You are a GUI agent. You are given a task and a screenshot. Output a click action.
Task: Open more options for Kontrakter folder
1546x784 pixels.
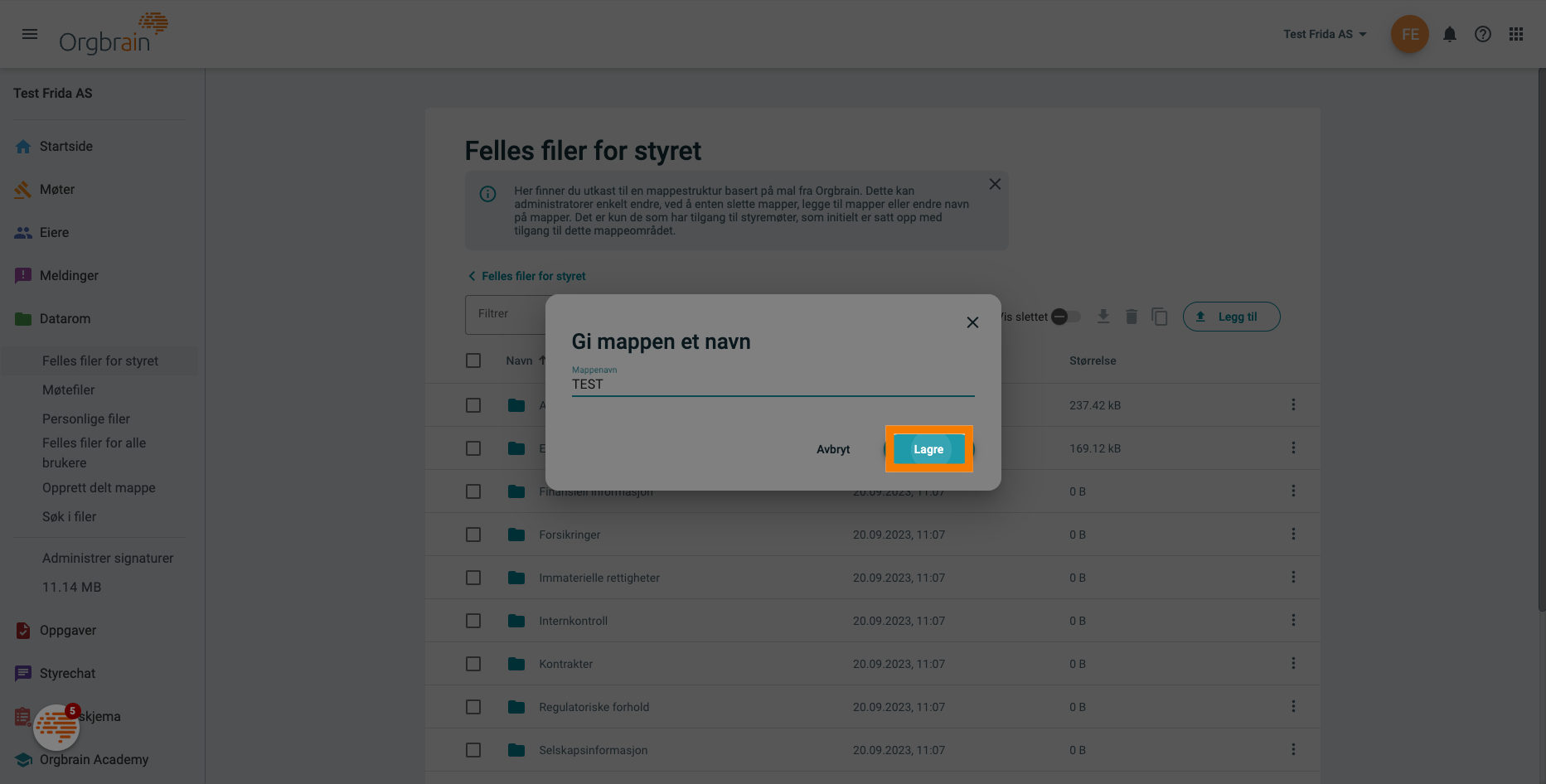click(1292, 664)
